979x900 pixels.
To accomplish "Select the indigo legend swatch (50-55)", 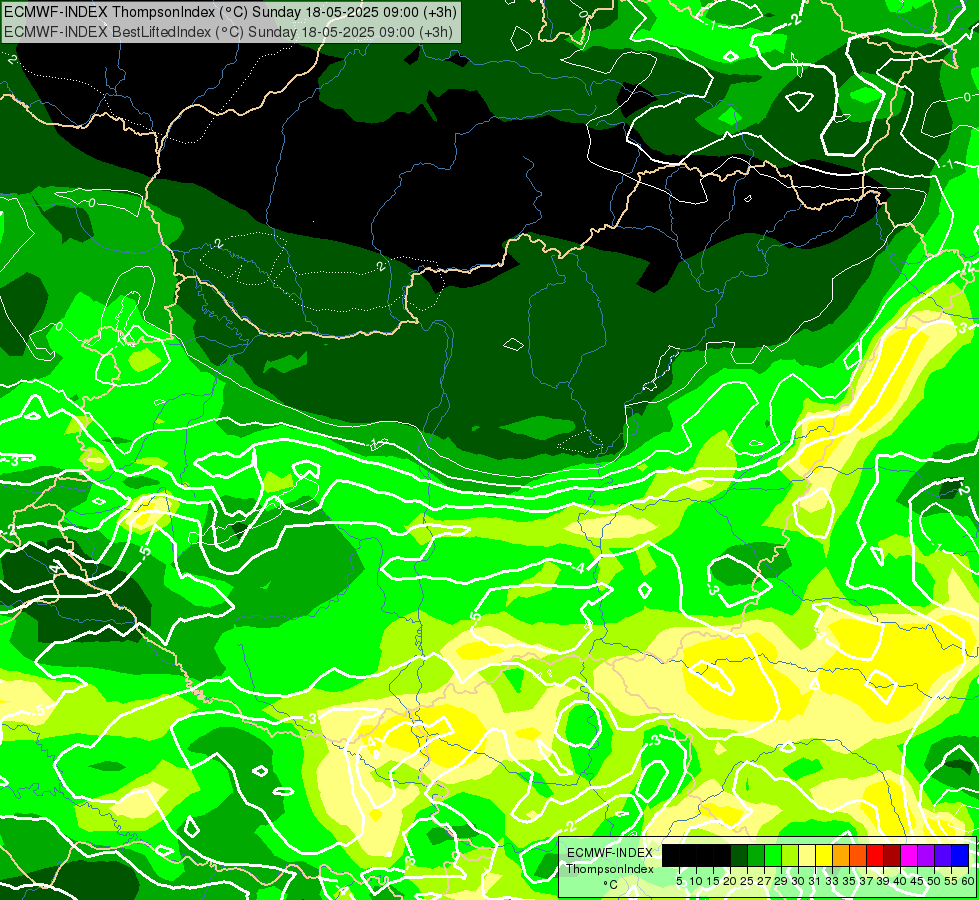I will click(943, 855).
